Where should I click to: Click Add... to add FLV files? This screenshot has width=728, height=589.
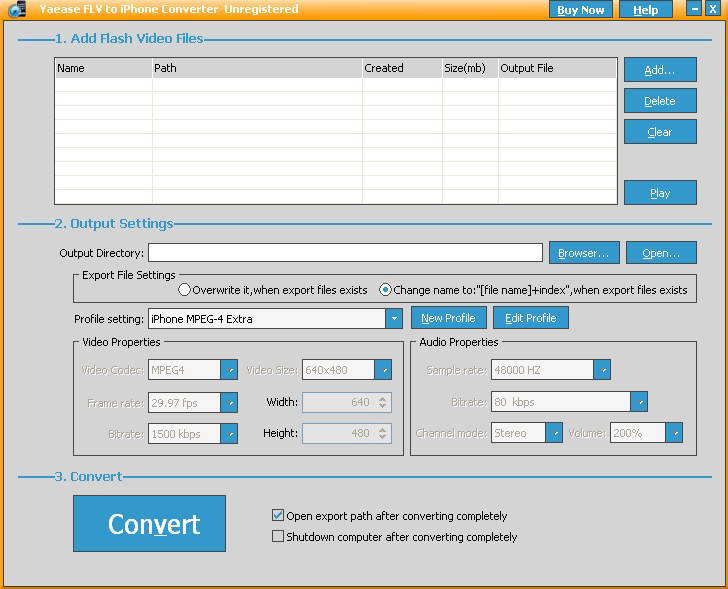click(x=660, y=70)
